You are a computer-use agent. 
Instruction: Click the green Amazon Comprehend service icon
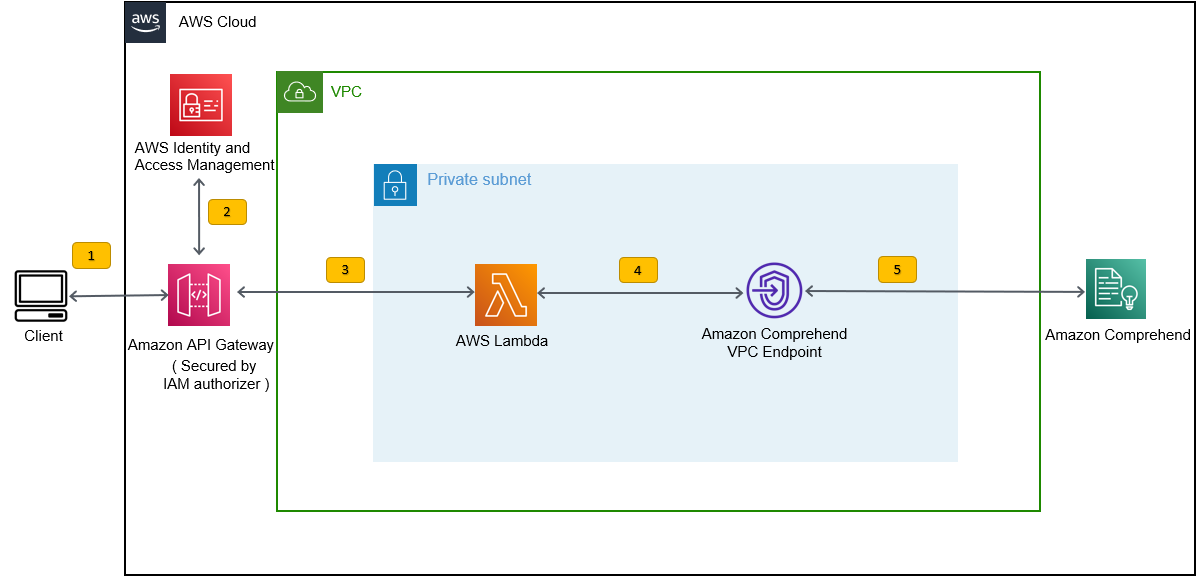coord(1115,289)
